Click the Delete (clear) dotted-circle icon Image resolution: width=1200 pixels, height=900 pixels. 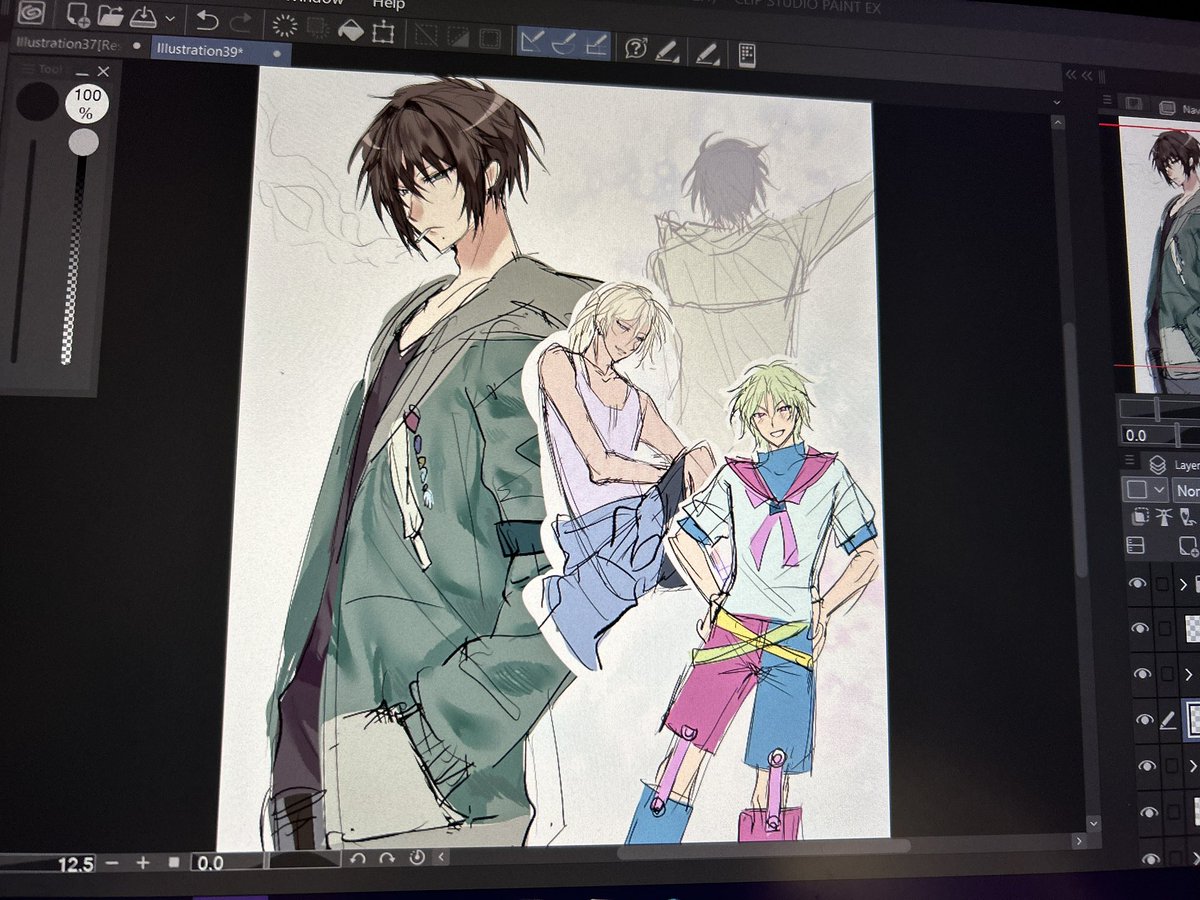286,25
